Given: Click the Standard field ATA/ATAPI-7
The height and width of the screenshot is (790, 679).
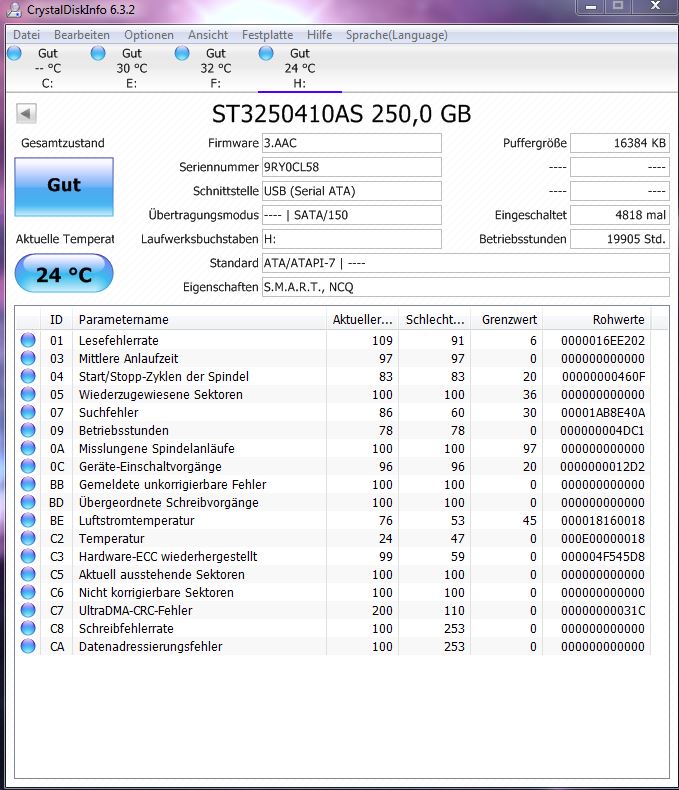Looking at the screenshot, I should tap(465, 263).
